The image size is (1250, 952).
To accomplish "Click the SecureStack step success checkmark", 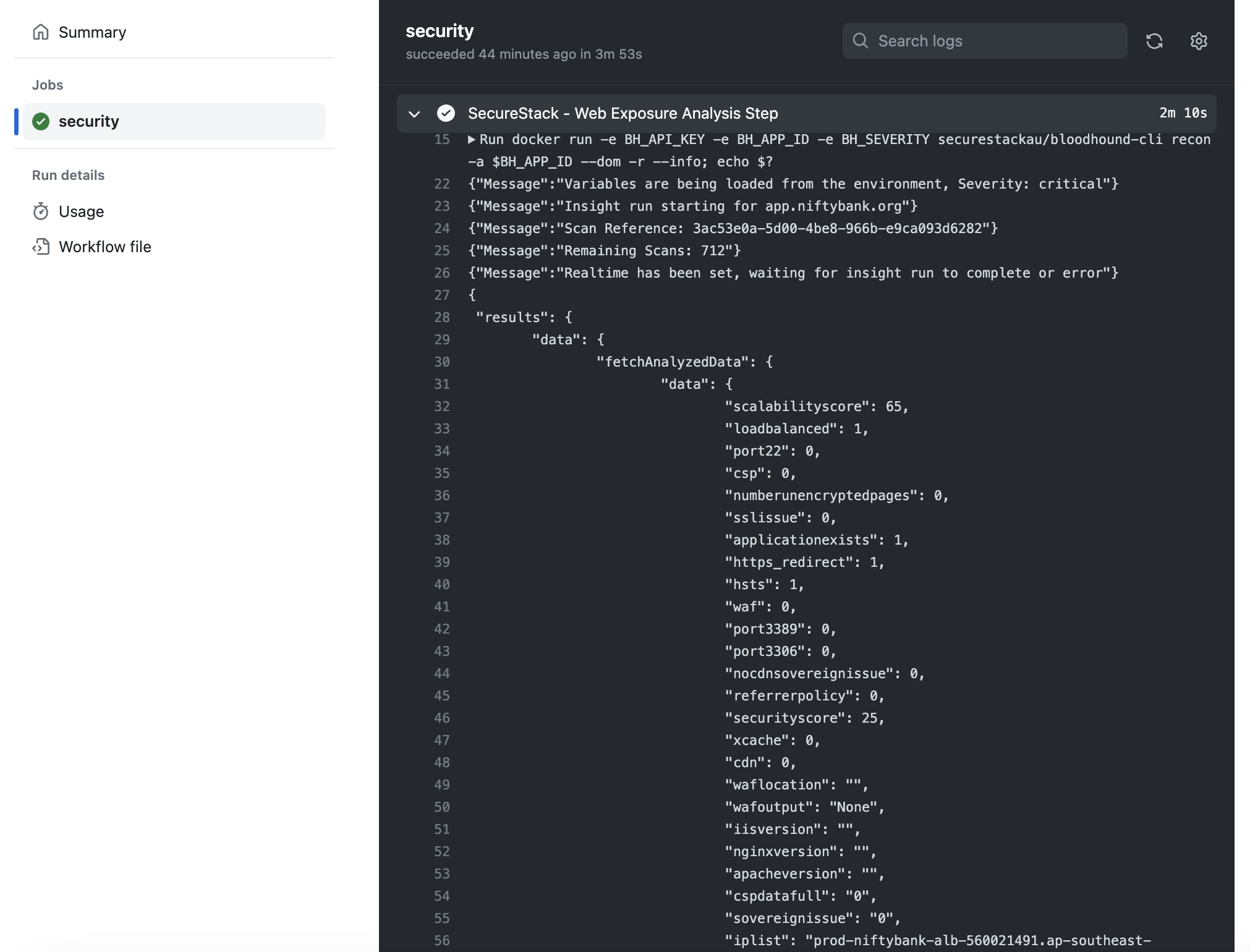I will pos(446,113).
